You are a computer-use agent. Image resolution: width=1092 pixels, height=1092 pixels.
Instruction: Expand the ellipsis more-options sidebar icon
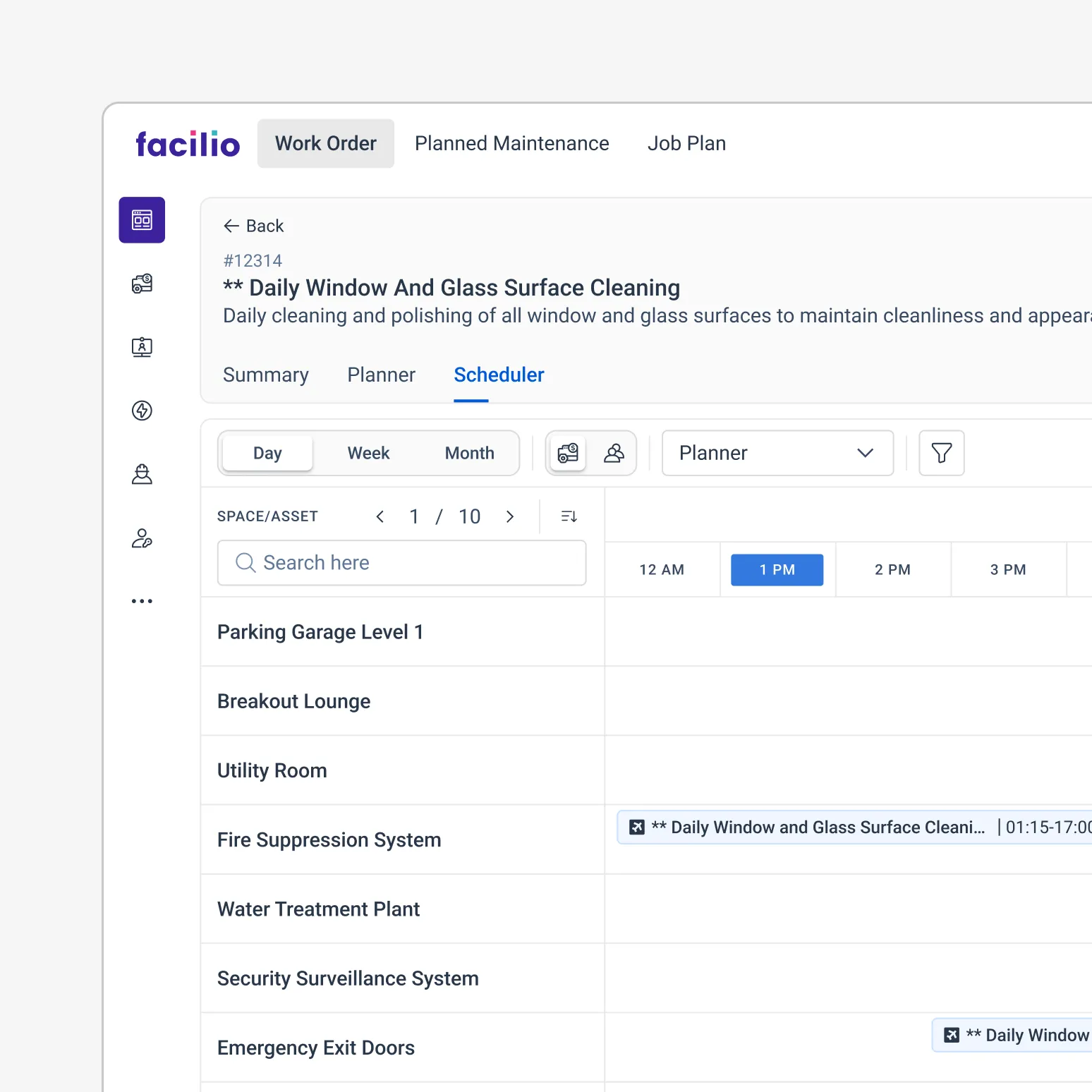click(x=142, y=600)
